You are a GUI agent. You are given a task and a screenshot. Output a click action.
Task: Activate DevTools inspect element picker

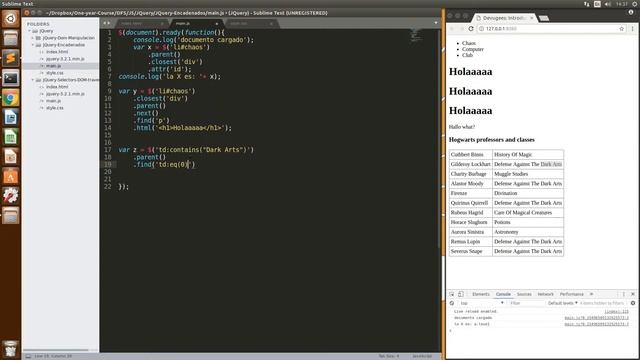point(452,294)
